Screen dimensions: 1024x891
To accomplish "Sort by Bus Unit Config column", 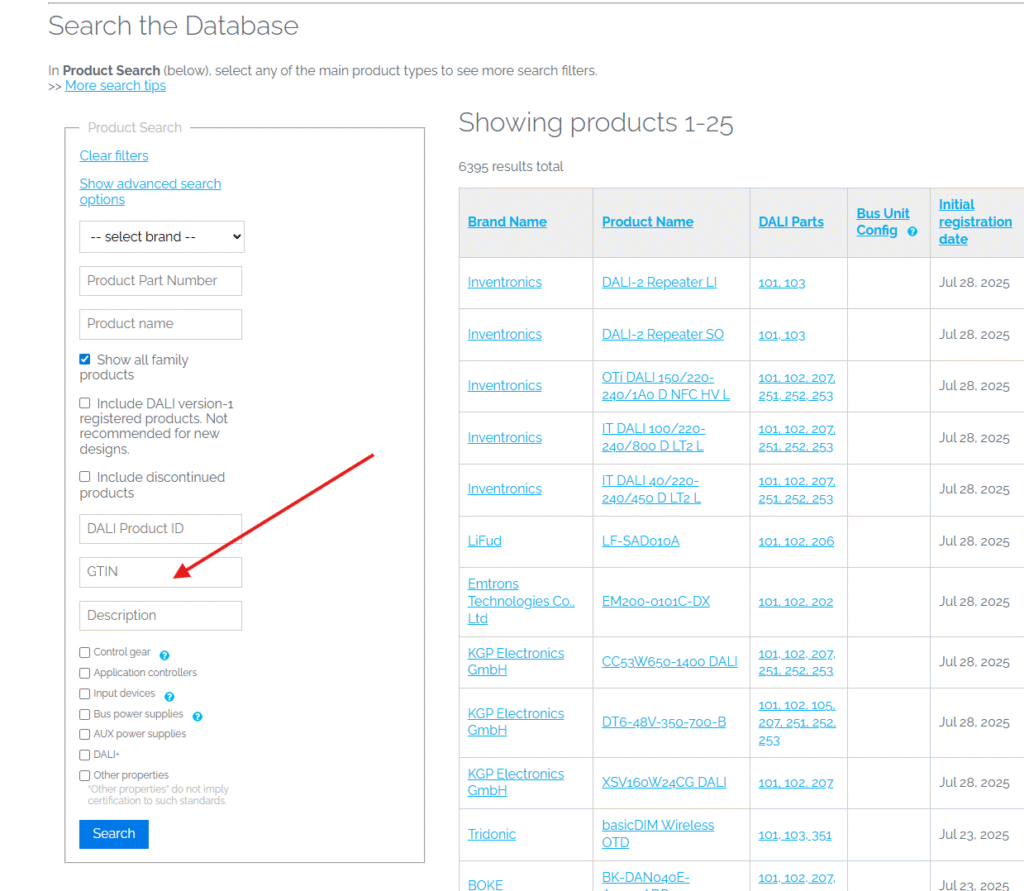I will tap(883, 222).
